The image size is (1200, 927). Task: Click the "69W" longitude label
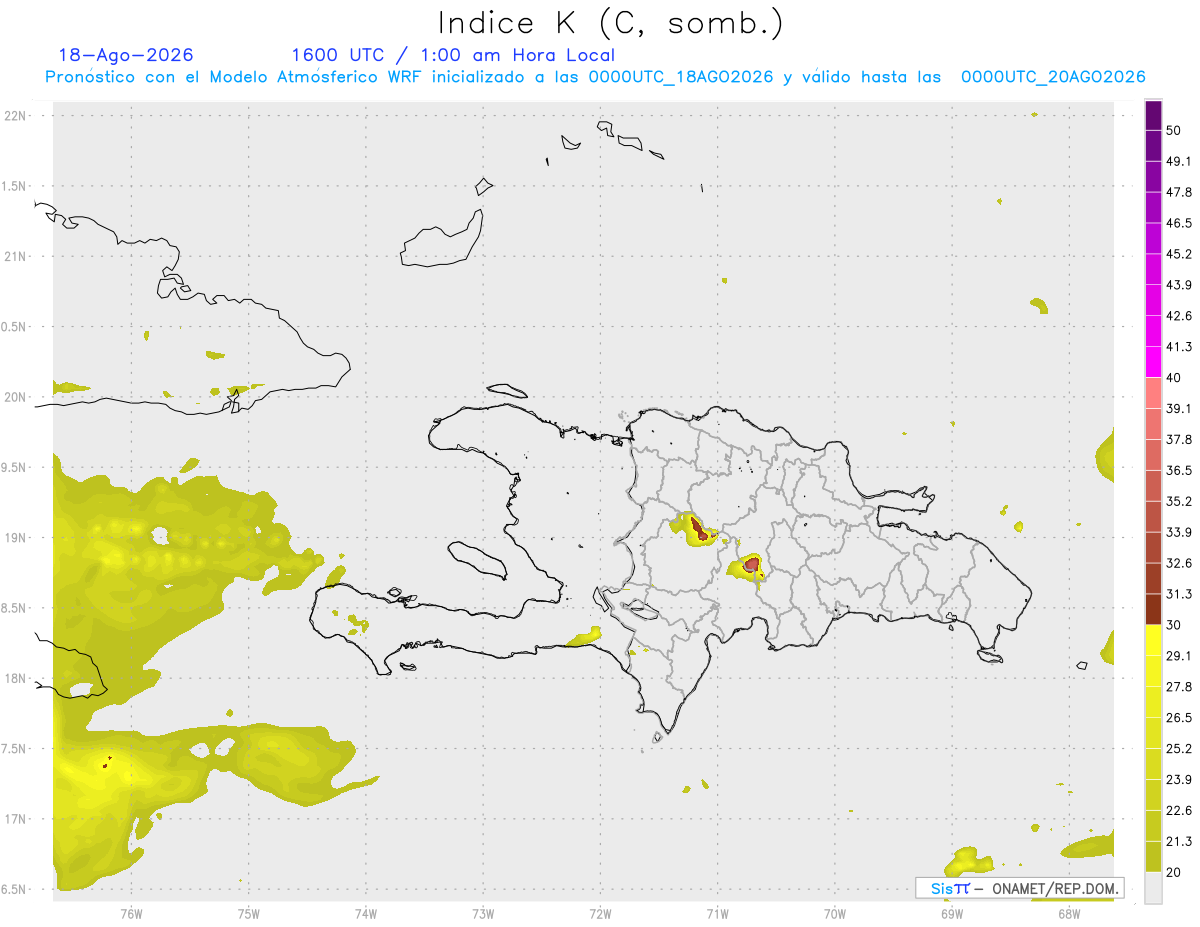click(x=952, y=914)
